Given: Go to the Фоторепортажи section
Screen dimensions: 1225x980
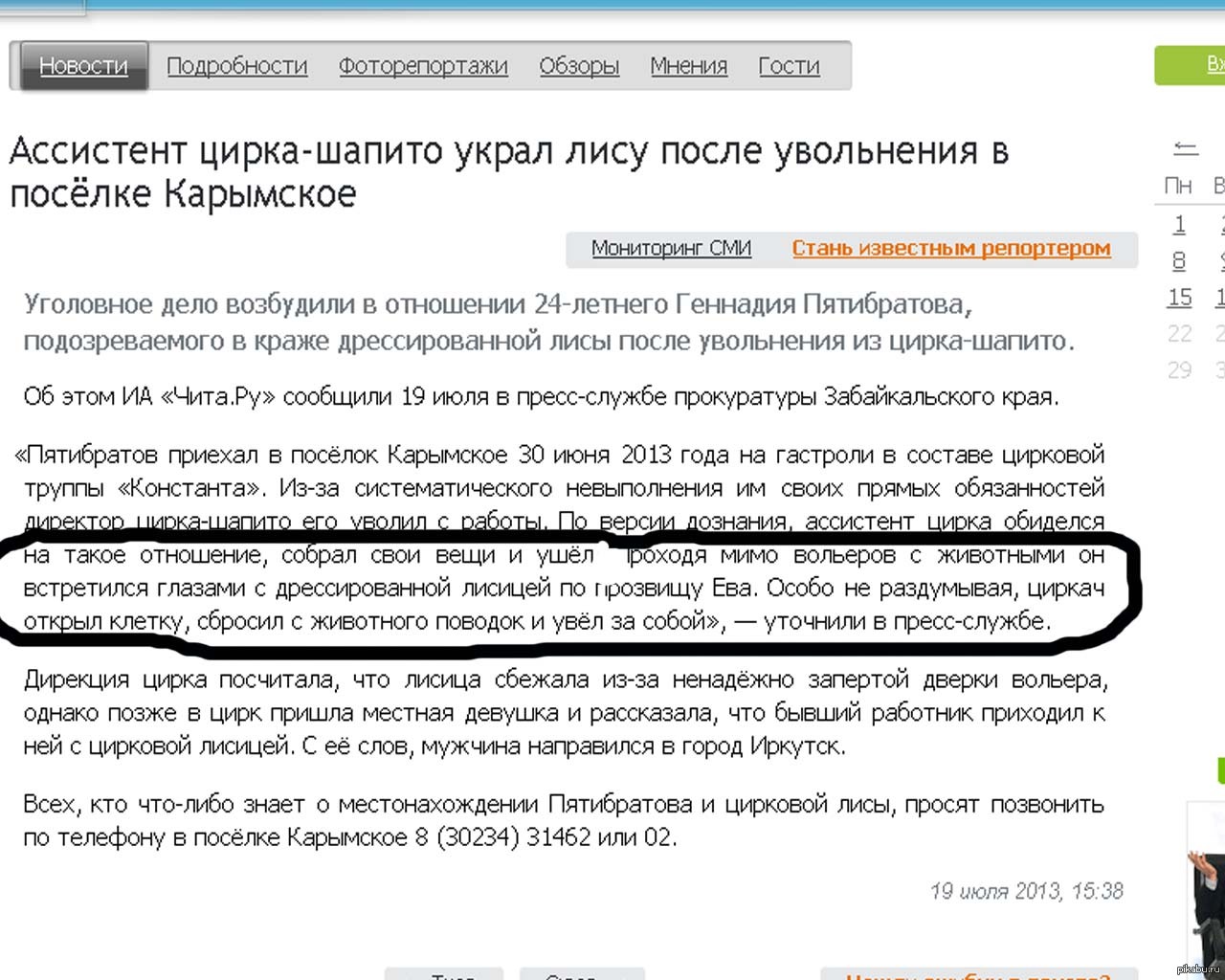Looking at the screenshot, I should [x=423, y=66].
